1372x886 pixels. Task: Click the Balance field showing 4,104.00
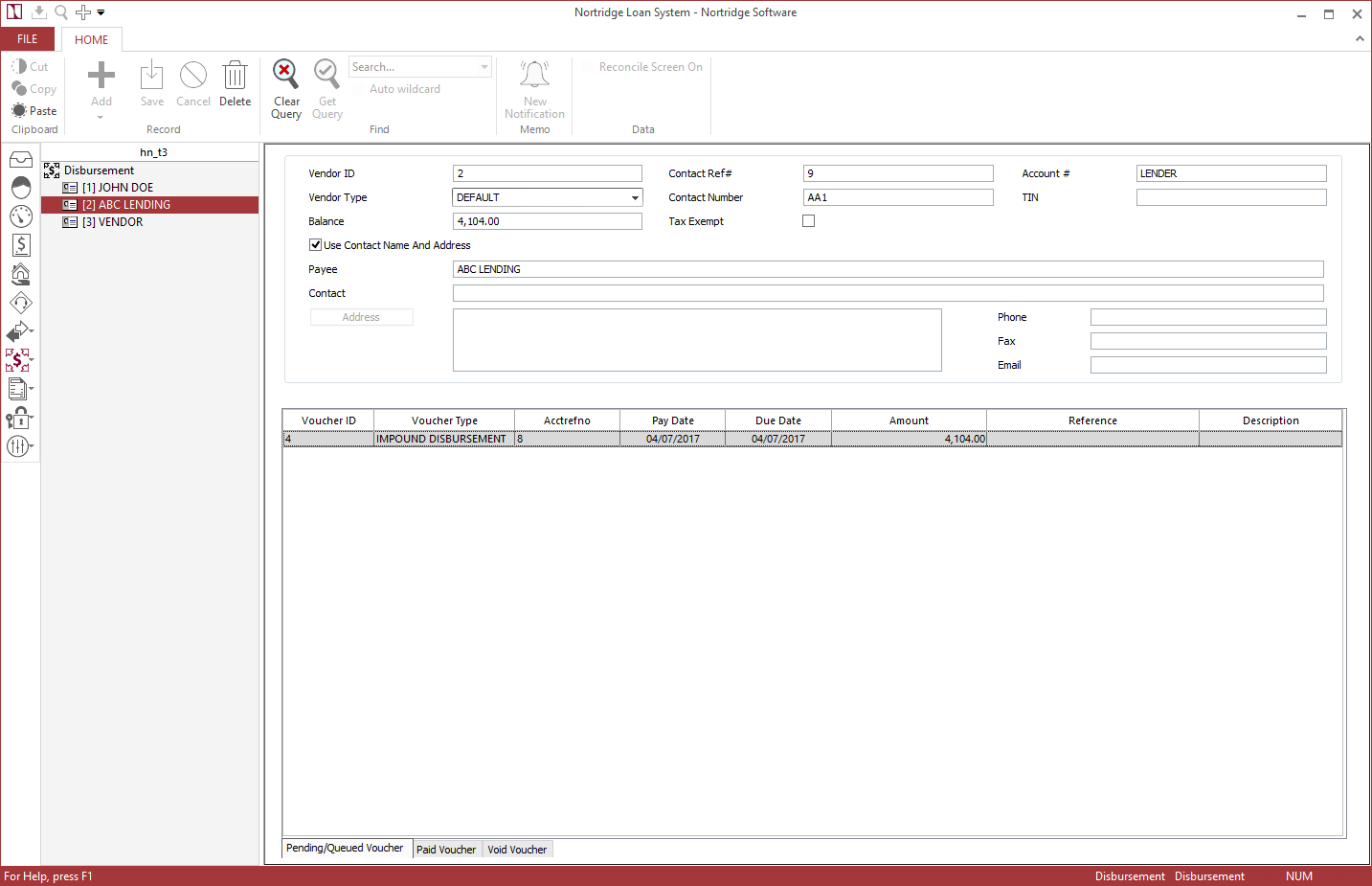(x=547, y=221)
